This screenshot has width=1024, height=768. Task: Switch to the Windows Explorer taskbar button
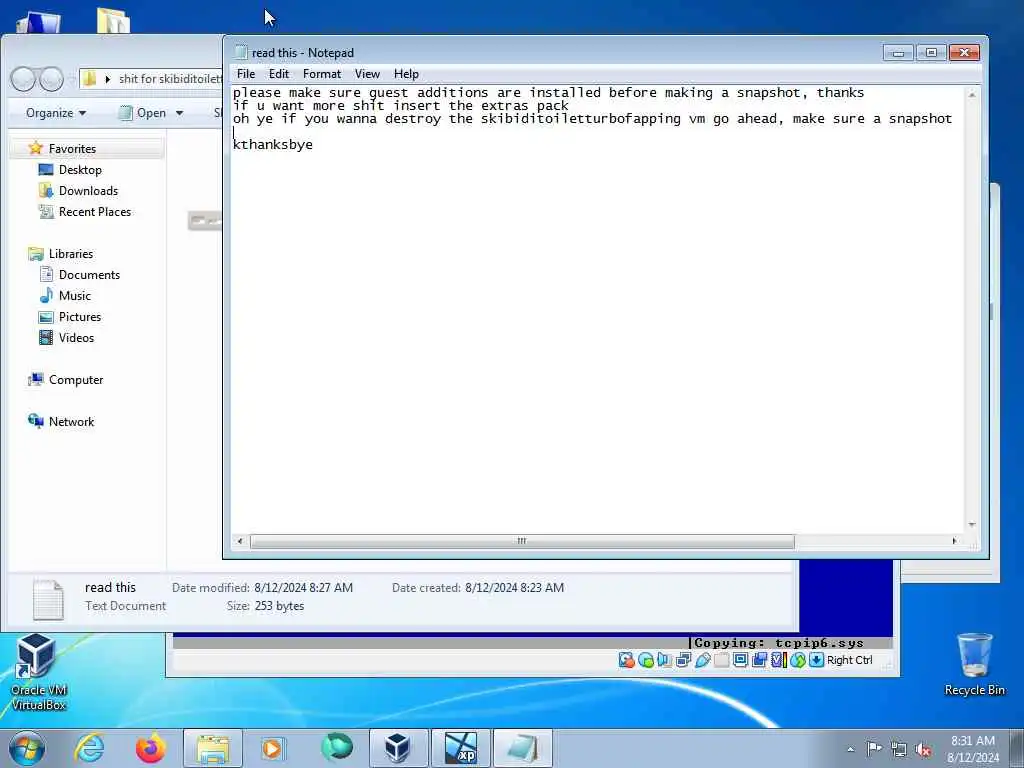[x=213, y=748]
